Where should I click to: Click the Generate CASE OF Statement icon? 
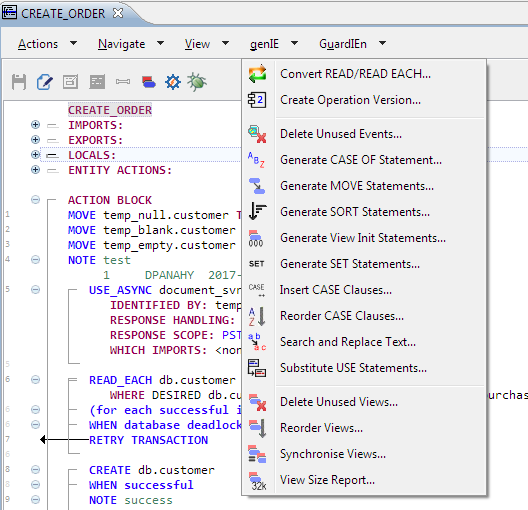pos(256,160)
